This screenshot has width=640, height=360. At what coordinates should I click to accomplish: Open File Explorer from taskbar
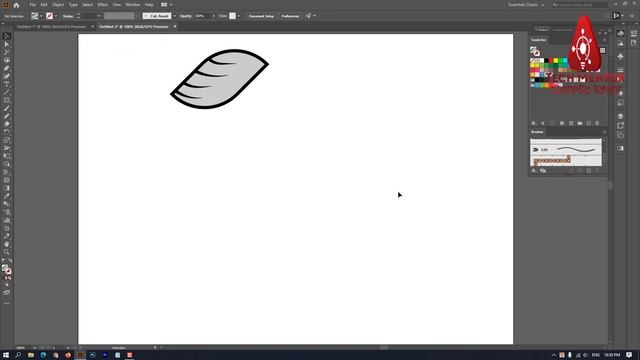click(31, 355)
